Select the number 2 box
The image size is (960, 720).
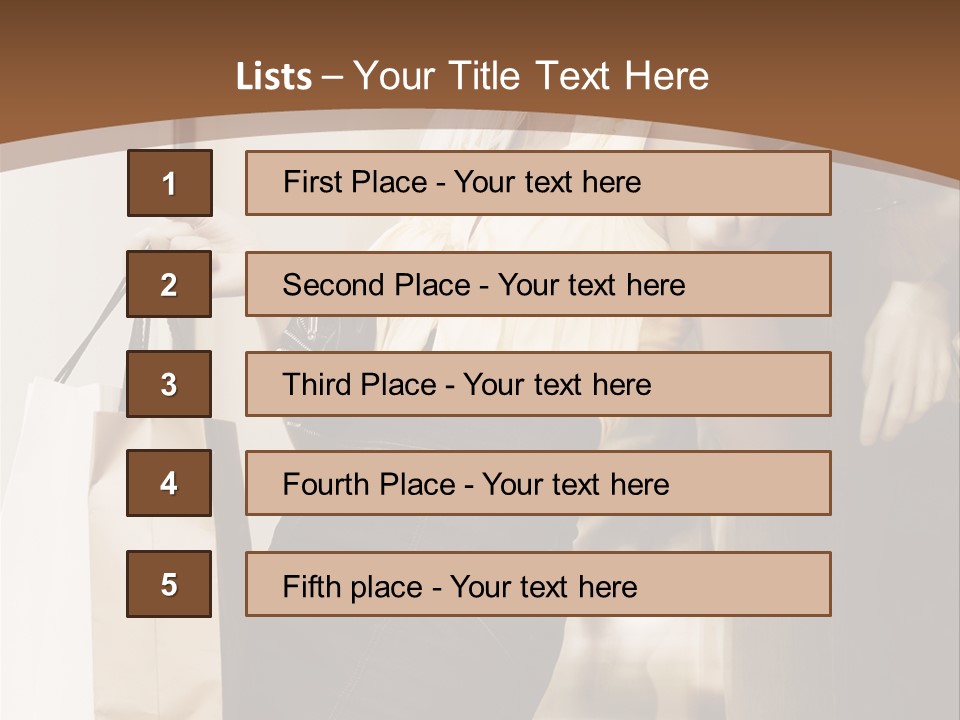coord(169,284)
